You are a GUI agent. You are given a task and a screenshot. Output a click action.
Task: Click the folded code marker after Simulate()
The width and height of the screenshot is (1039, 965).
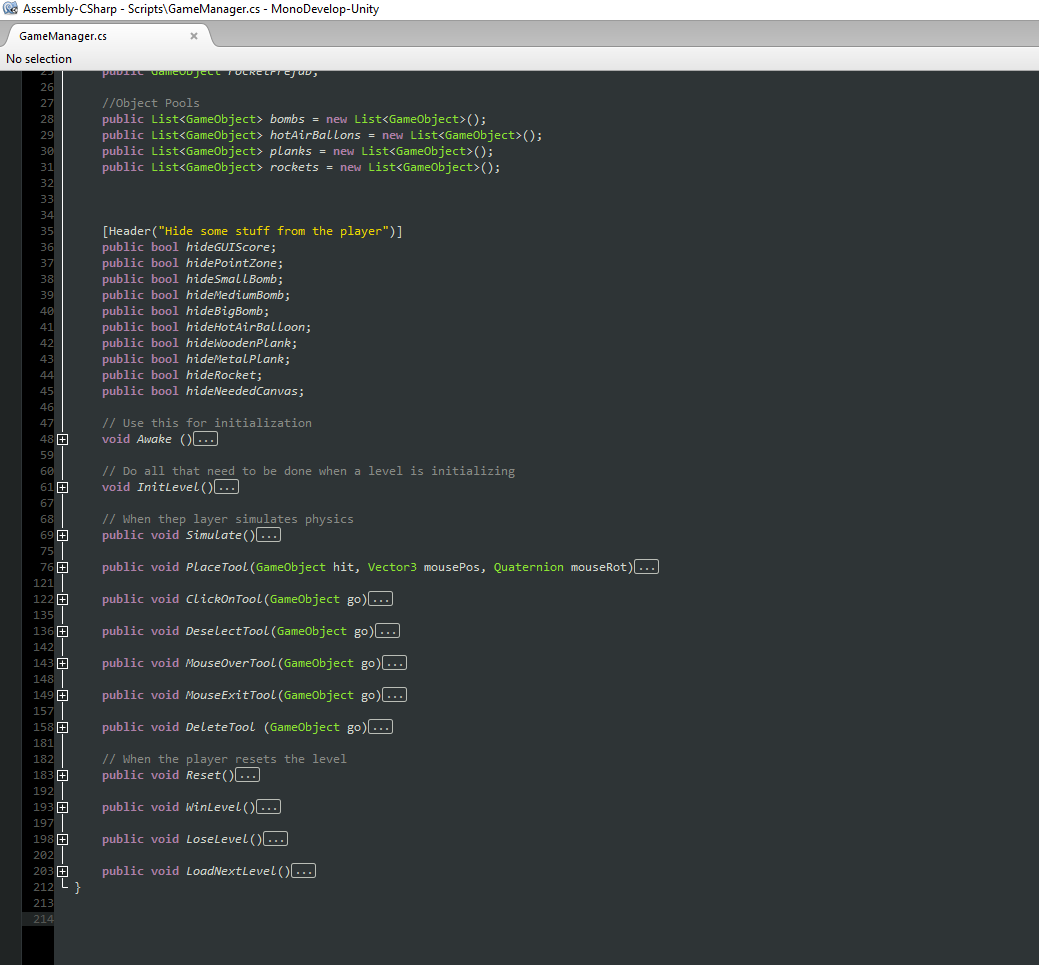coord(268,535)
